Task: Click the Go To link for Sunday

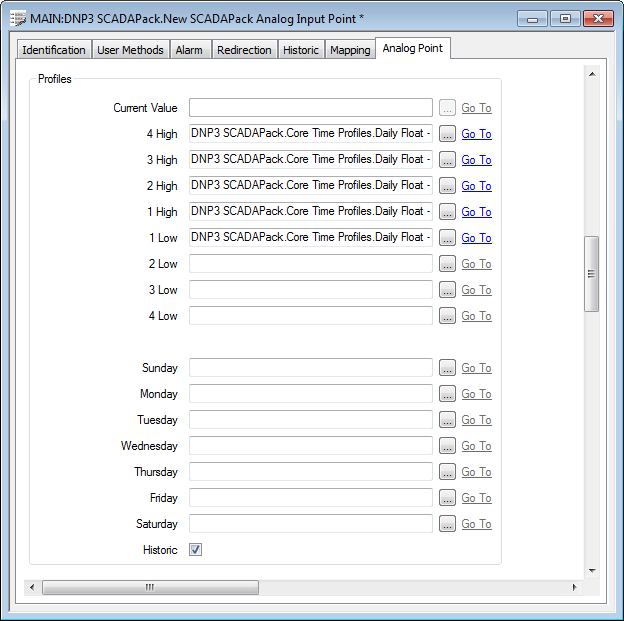Action: pyautogui.click(x=476, y=368)
